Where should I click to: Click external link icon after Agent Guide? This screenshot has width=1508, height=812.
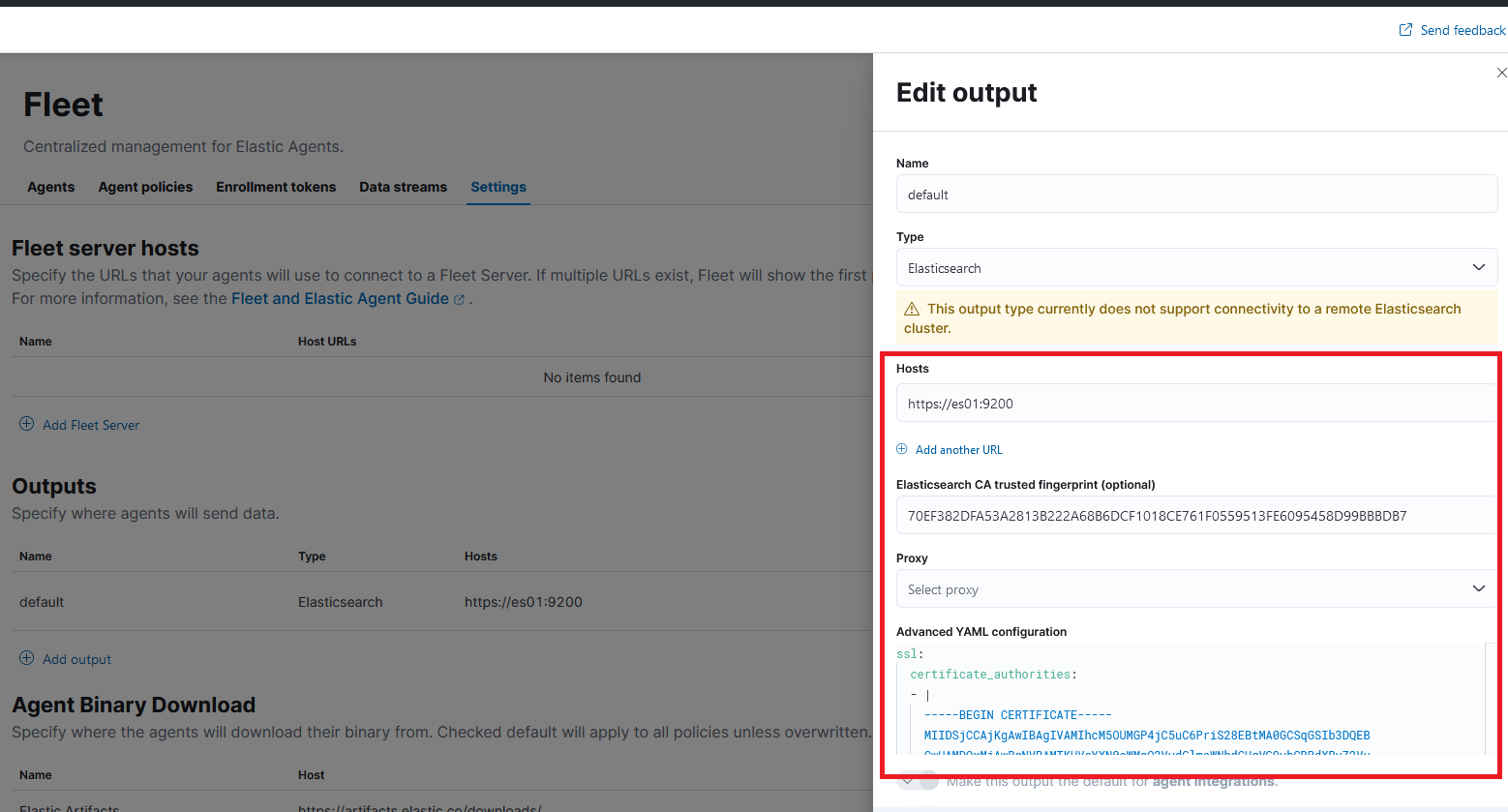pos(459,299)
